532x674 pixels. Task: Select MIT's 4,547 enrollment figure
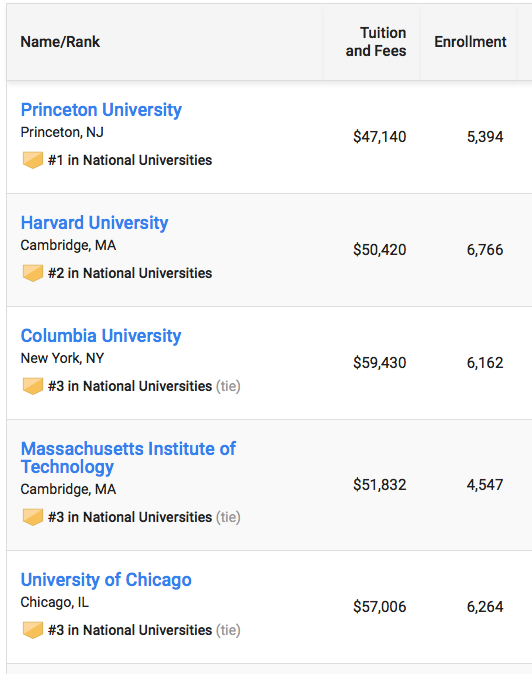[x=485, y=485]
